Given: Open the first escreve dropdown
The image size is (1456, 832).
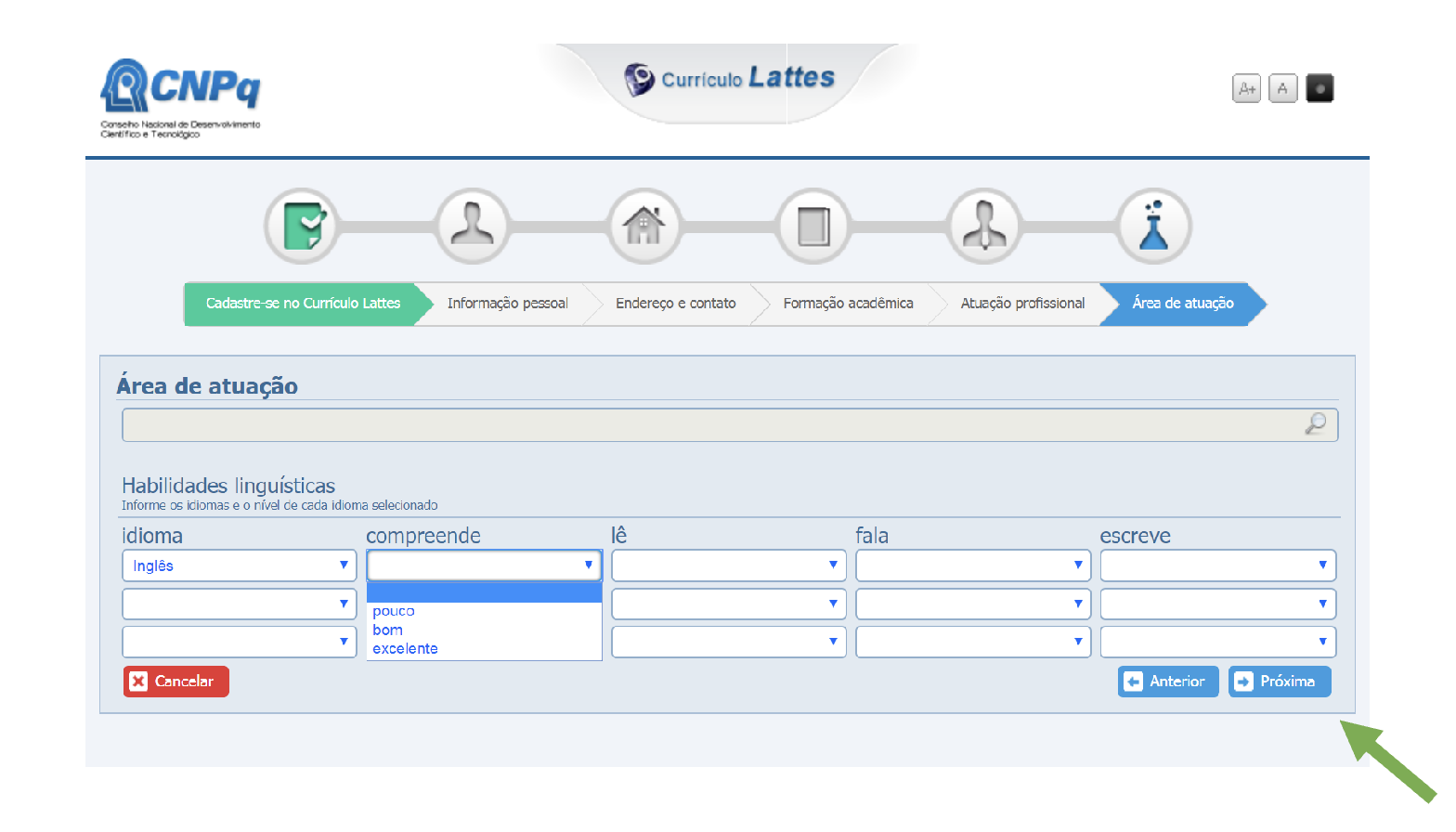Looking at the screenshot, I should coord(1217,565).
